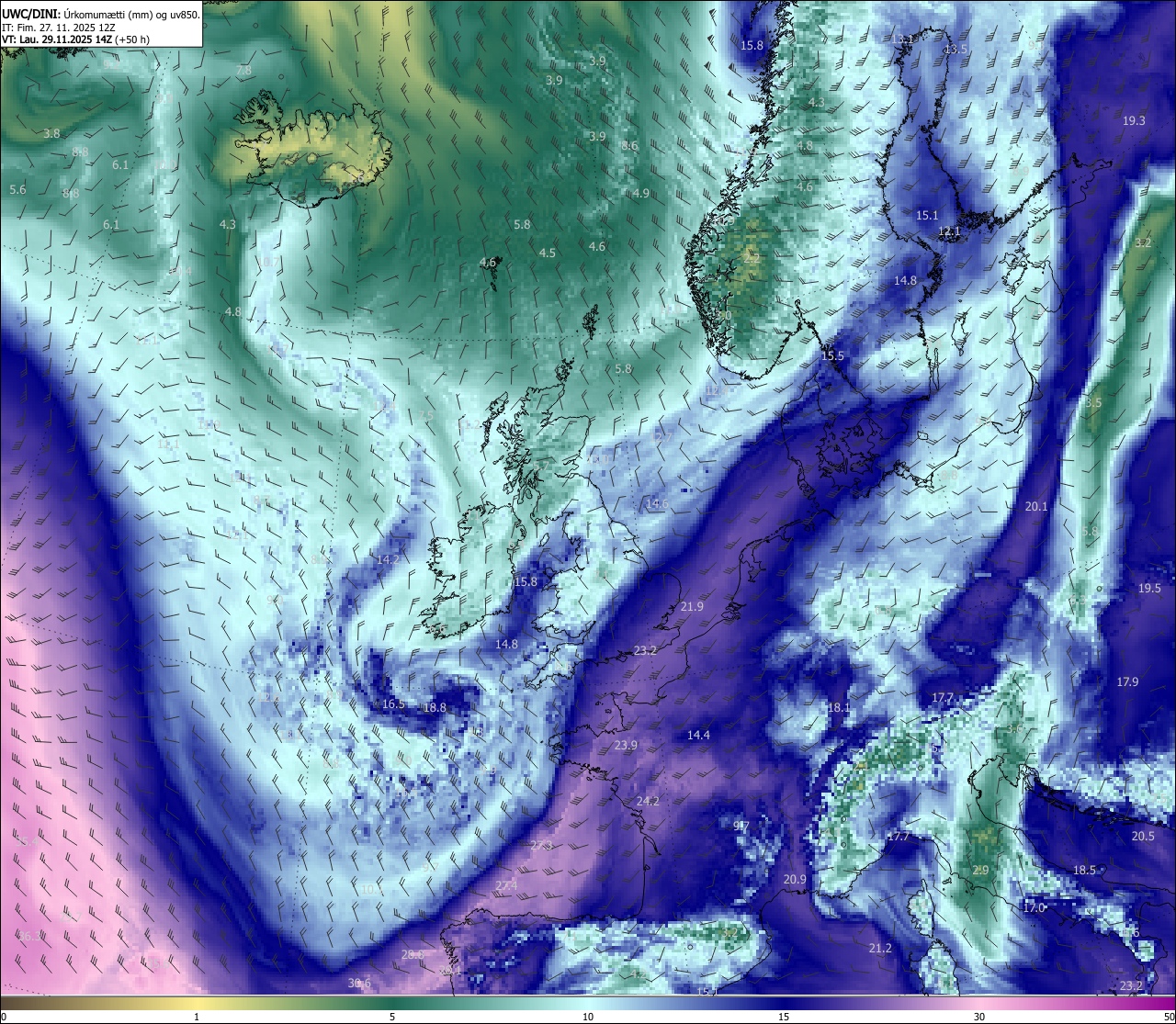
Task: Click the 20.9 value over southern France
Action: point(795,879)
